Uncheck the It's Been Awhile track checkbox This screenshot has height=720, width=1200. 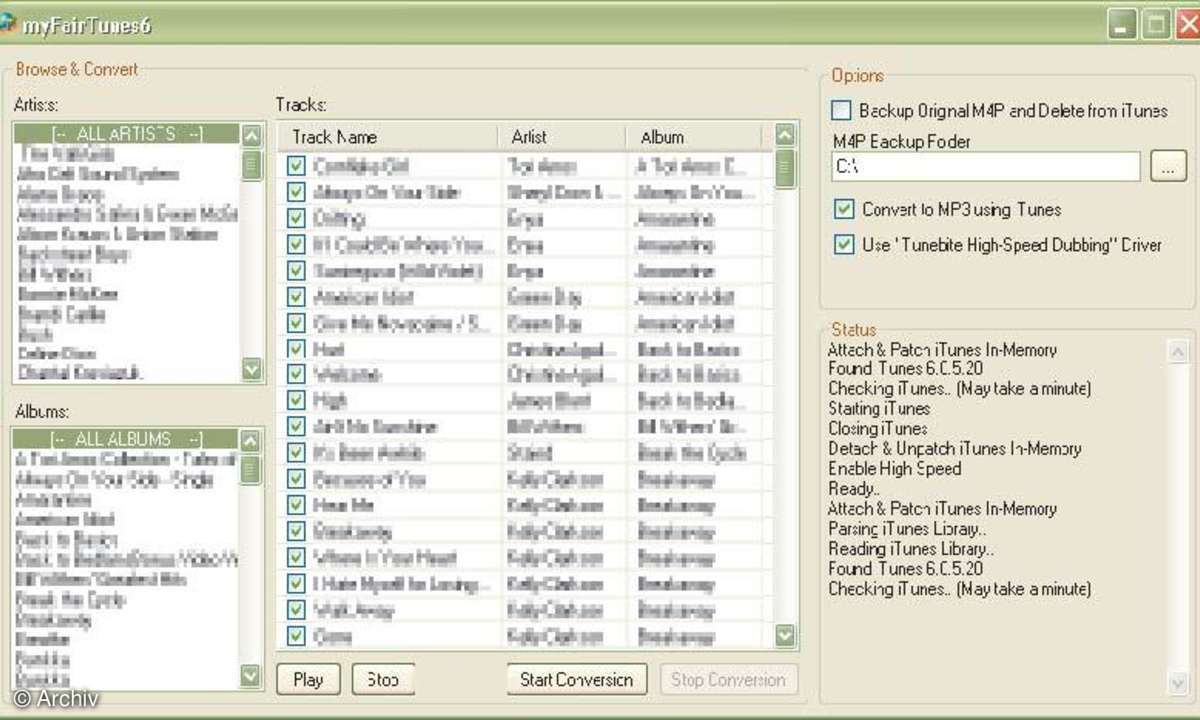pos(296,453)
